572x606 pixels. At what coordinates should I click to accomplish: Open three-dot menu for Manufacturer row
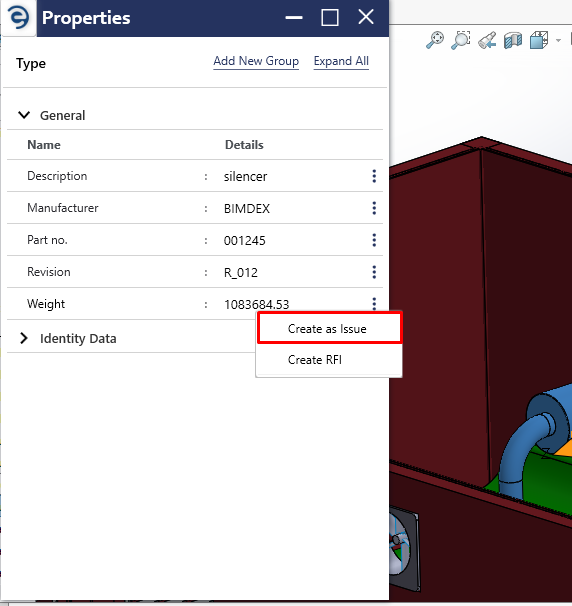click(x=374, y=208)
